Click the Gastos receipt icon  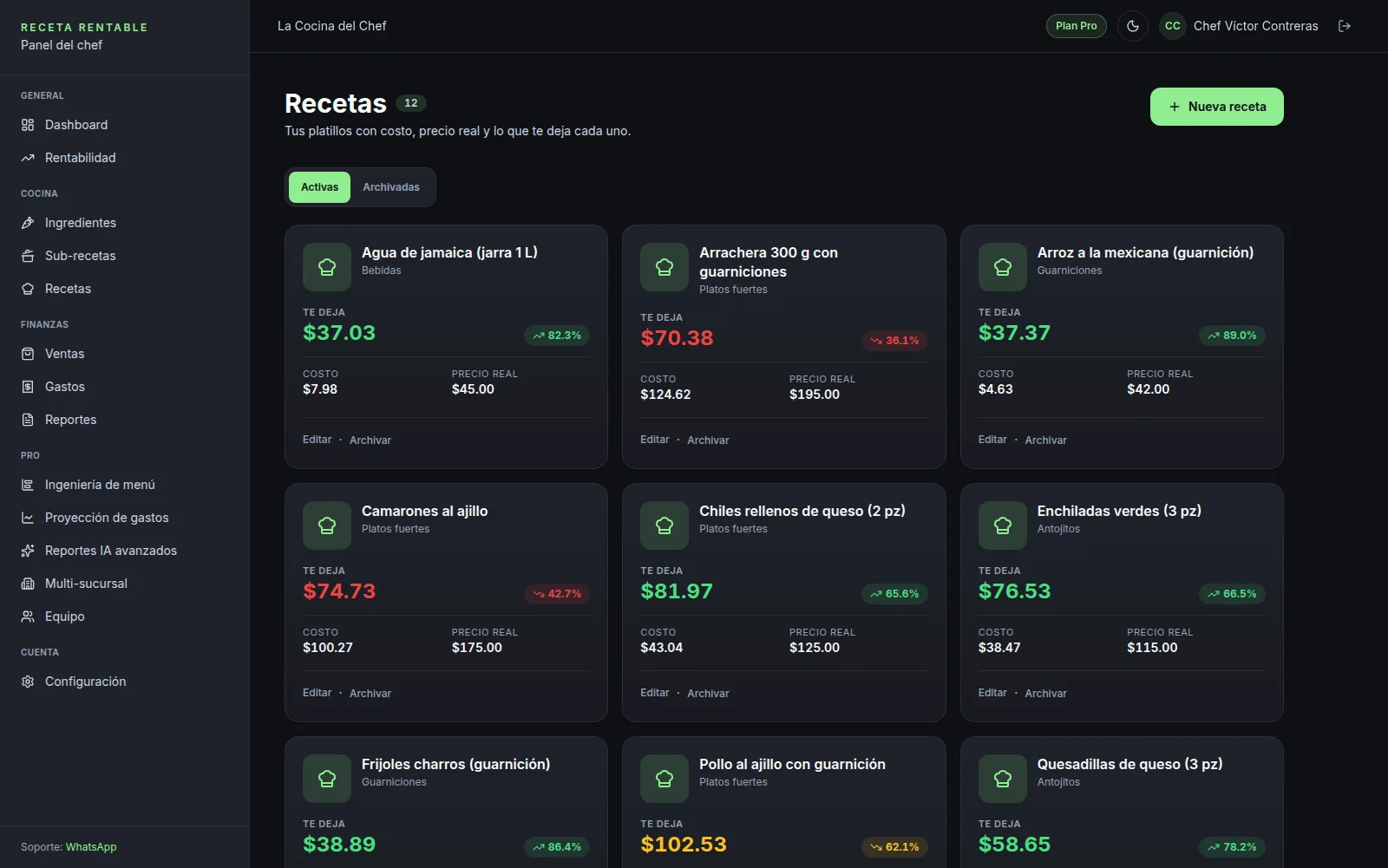(x=28, y=387)
